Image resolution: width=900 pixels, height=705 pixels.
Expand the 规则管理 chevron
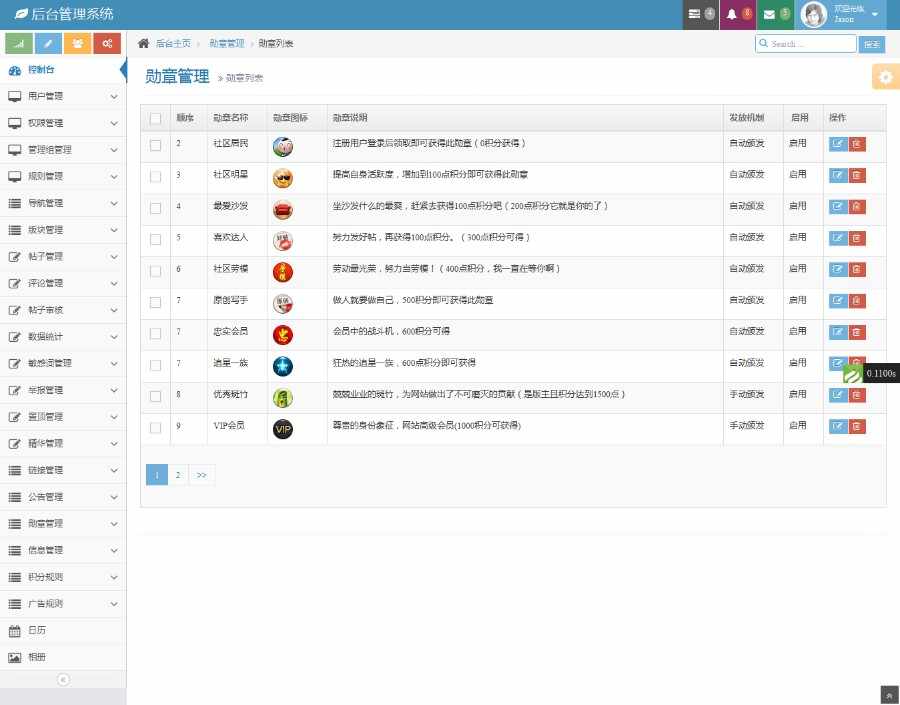pyautogui.click(x=114, y=177)
